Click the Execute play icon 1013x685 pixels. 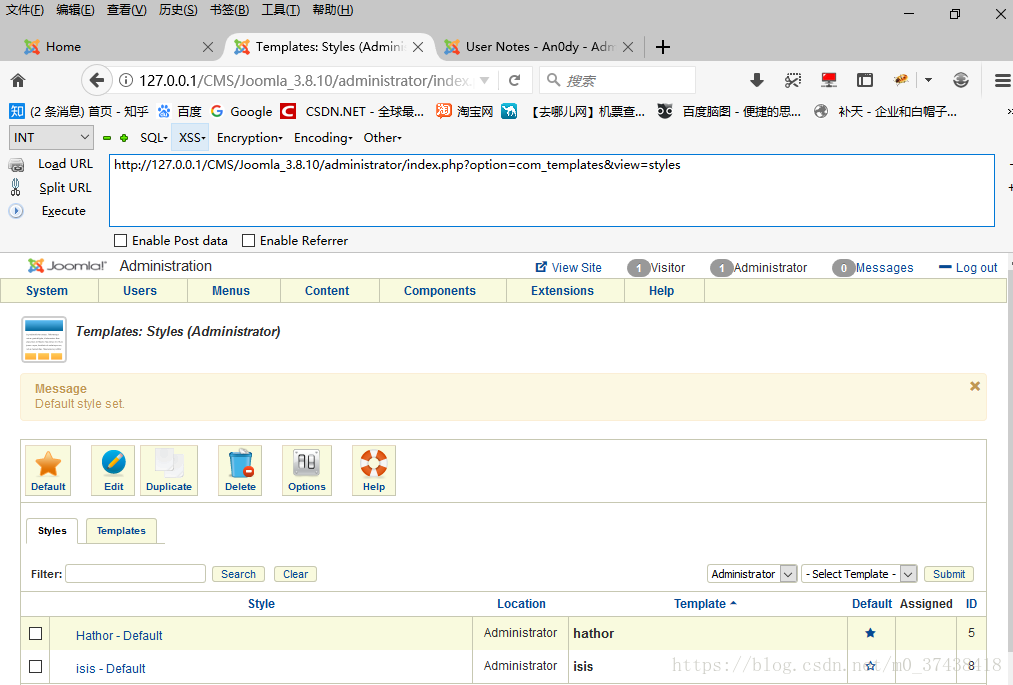pos(16,211)
